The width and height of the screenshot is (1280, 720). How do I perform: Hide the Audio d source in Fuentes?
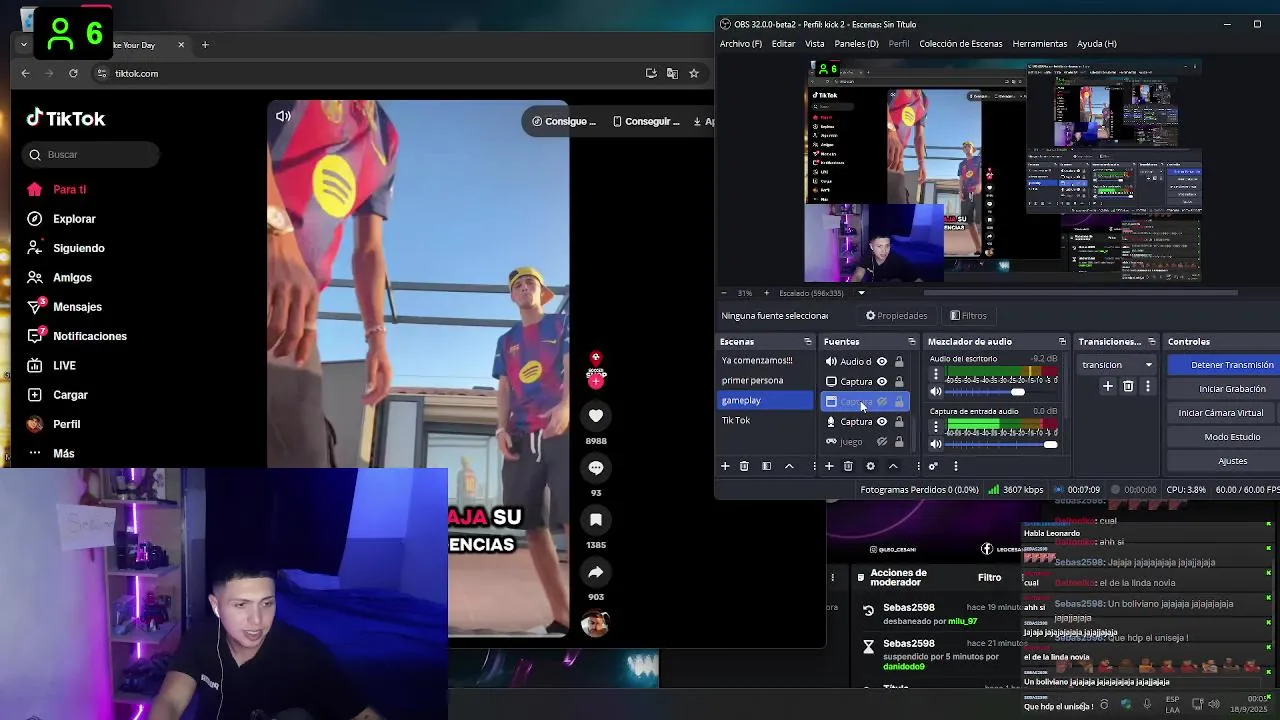[882, 362]
